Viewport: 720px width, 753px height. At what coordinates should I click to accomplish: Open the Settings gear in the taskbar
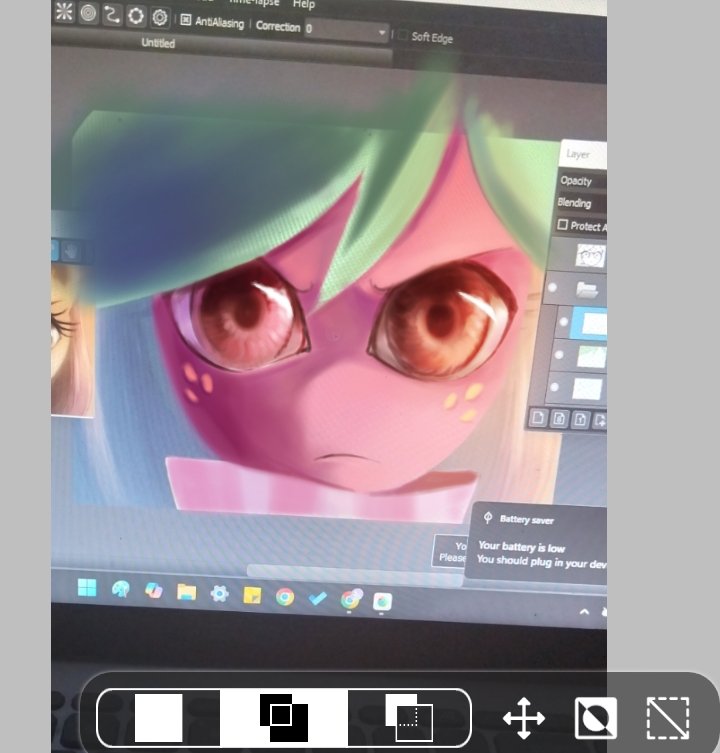click(220, 594)
